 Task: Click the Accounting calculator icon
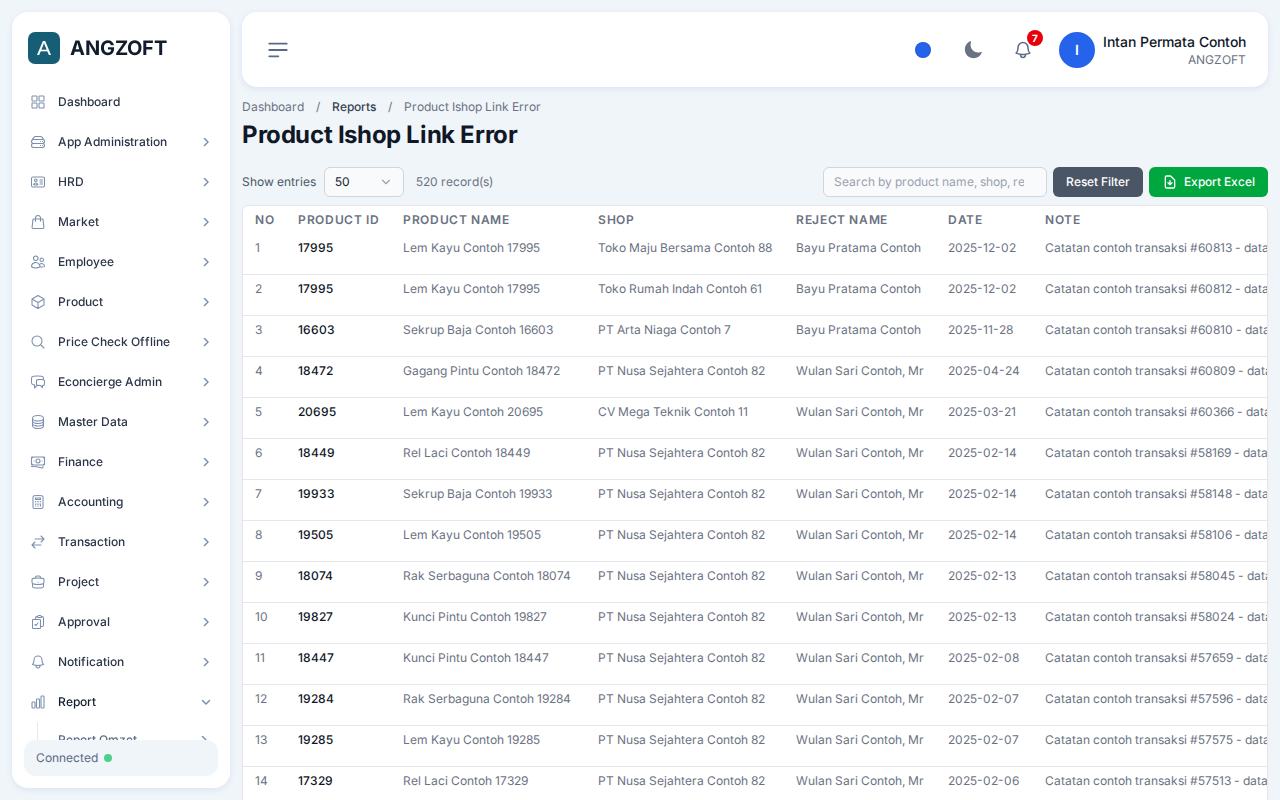(38, 502)
